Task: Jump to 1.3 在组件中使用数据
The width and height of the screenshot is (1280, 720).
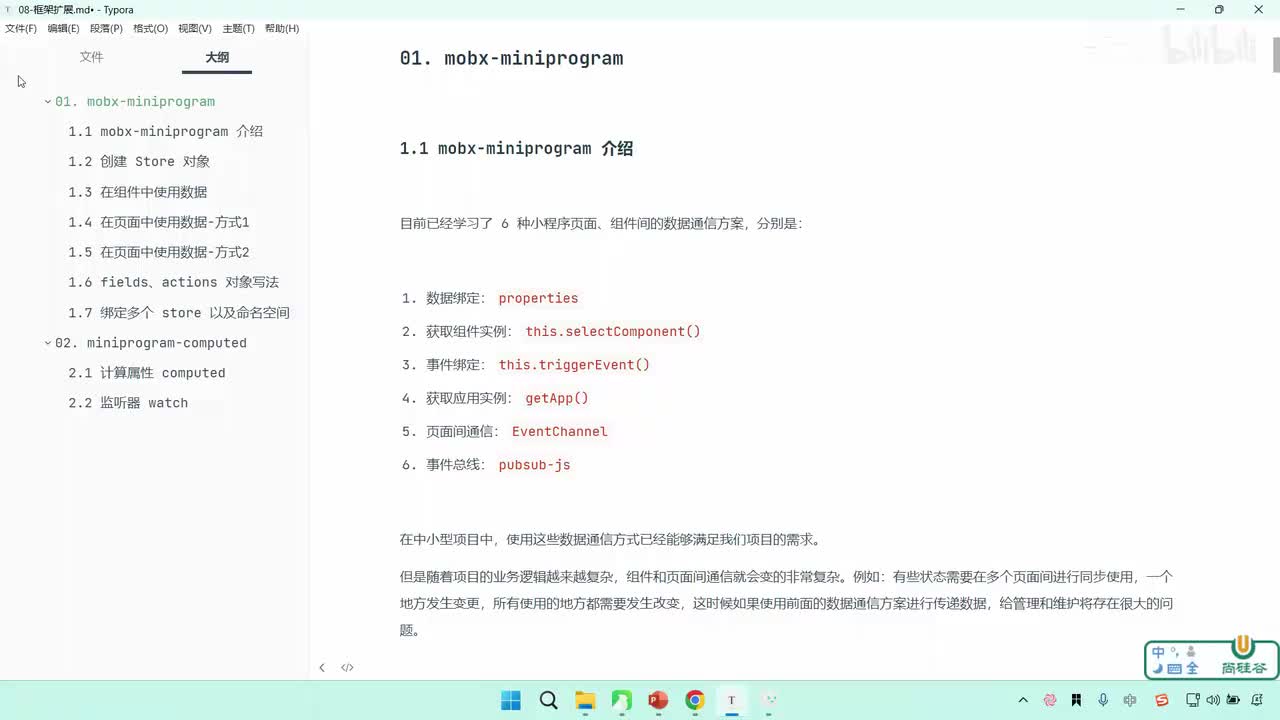Action: pyautogui.click(x=138, y=192)
